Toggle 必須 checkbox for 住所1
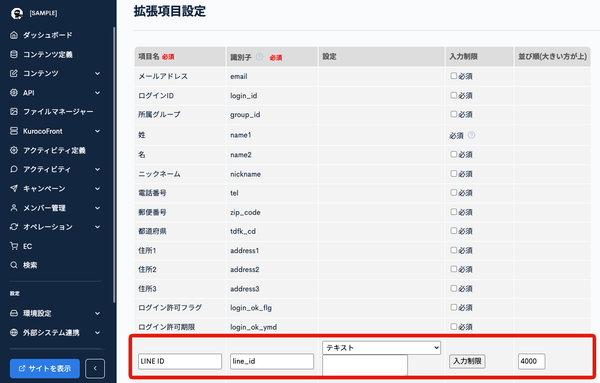 pos(453,250)
